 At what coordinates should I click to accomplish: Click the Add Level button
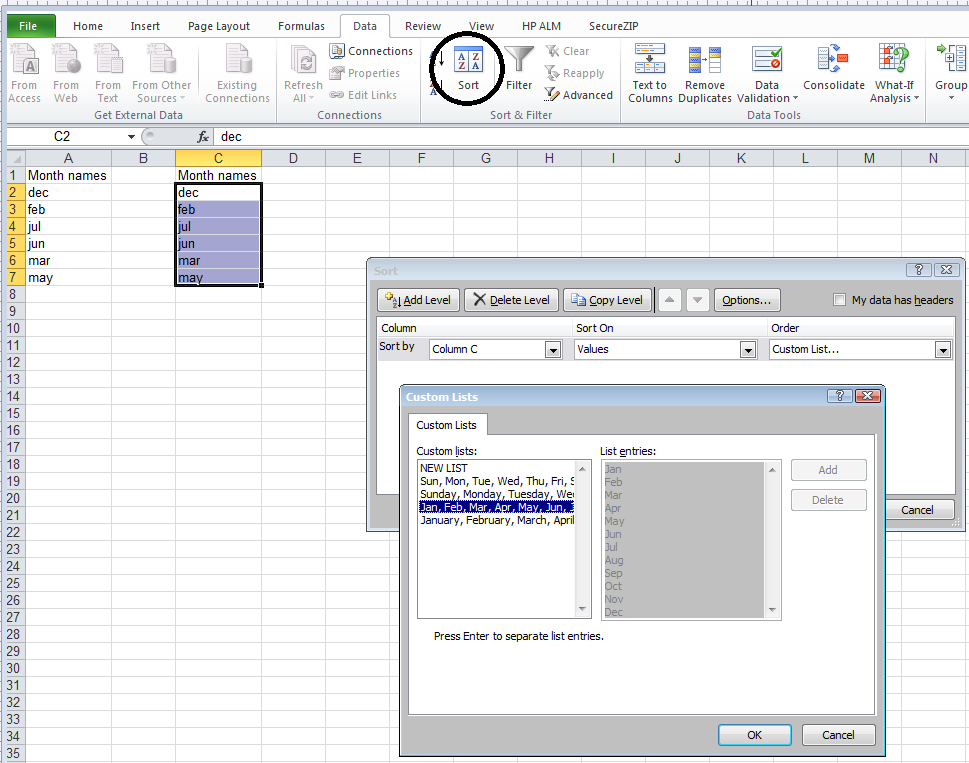point(418,300)
